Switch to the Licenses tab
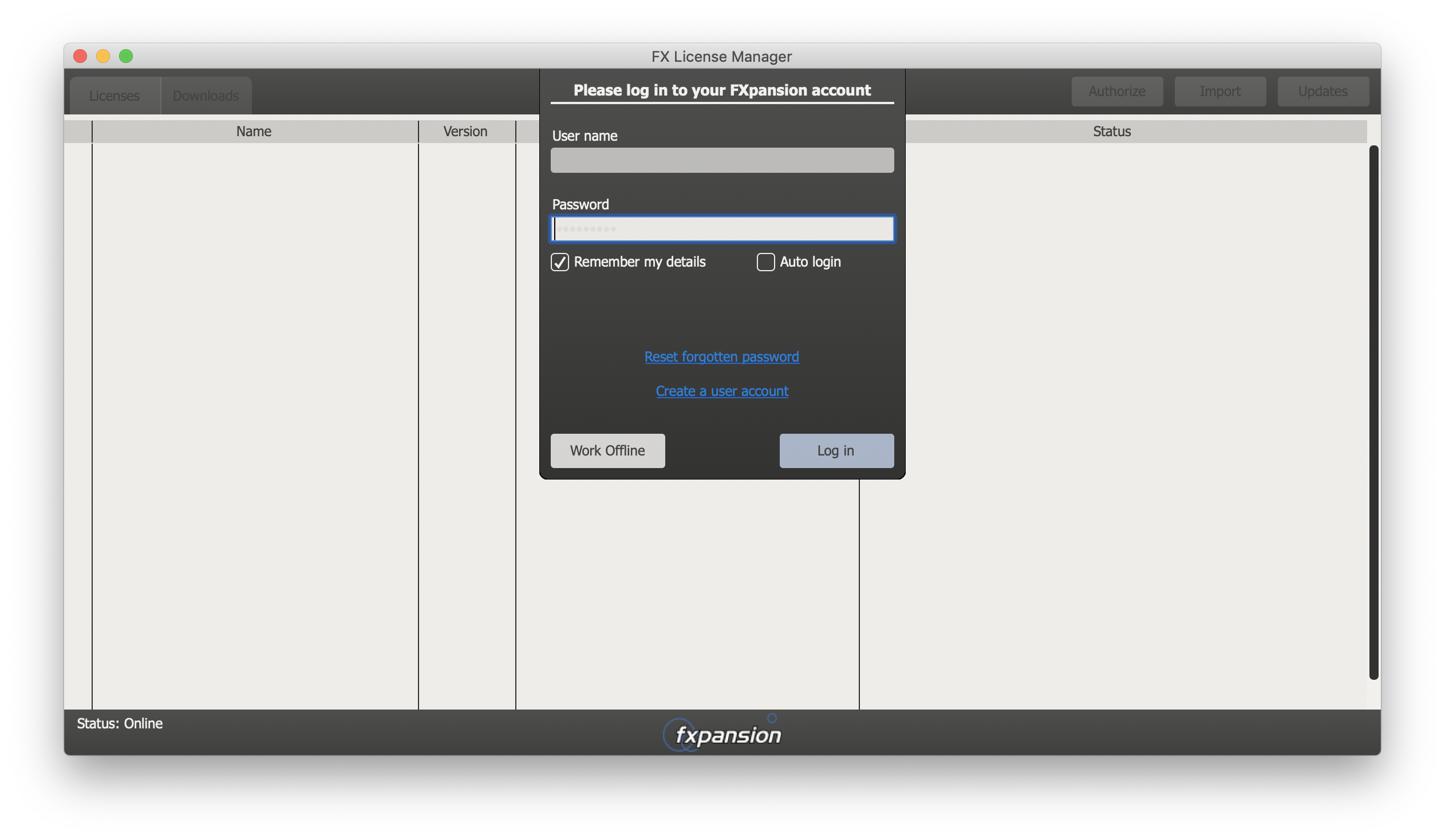Viewport: 1445px width, 840px height. pyautogui.click(x=114, y=96)
